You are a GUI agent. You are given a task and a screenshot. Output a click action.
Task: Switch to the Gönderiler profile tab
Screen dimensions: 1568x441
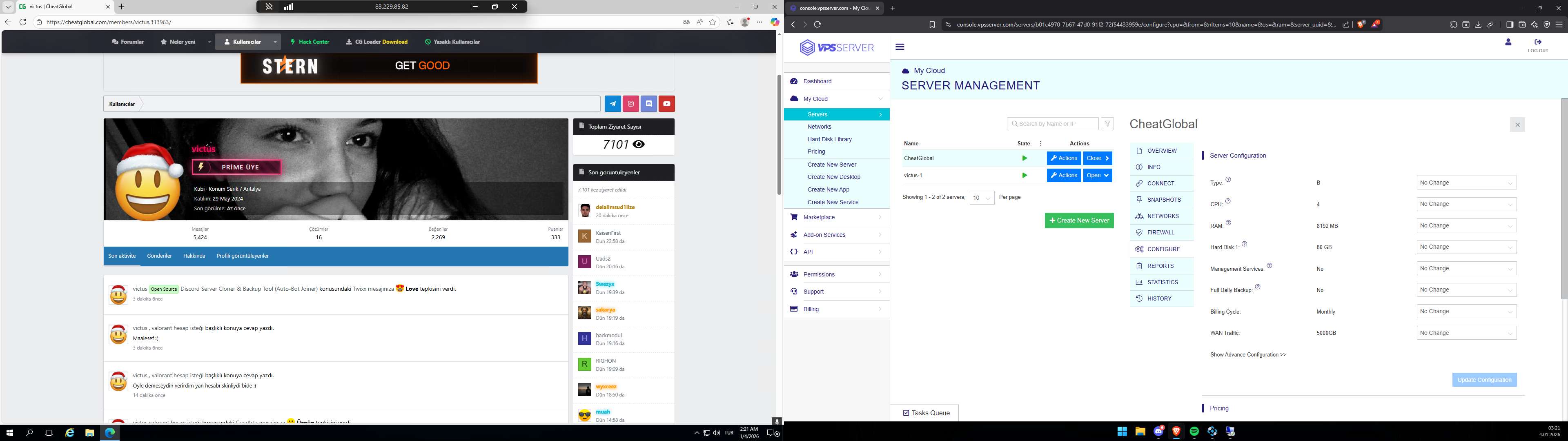tap(160, 256)
